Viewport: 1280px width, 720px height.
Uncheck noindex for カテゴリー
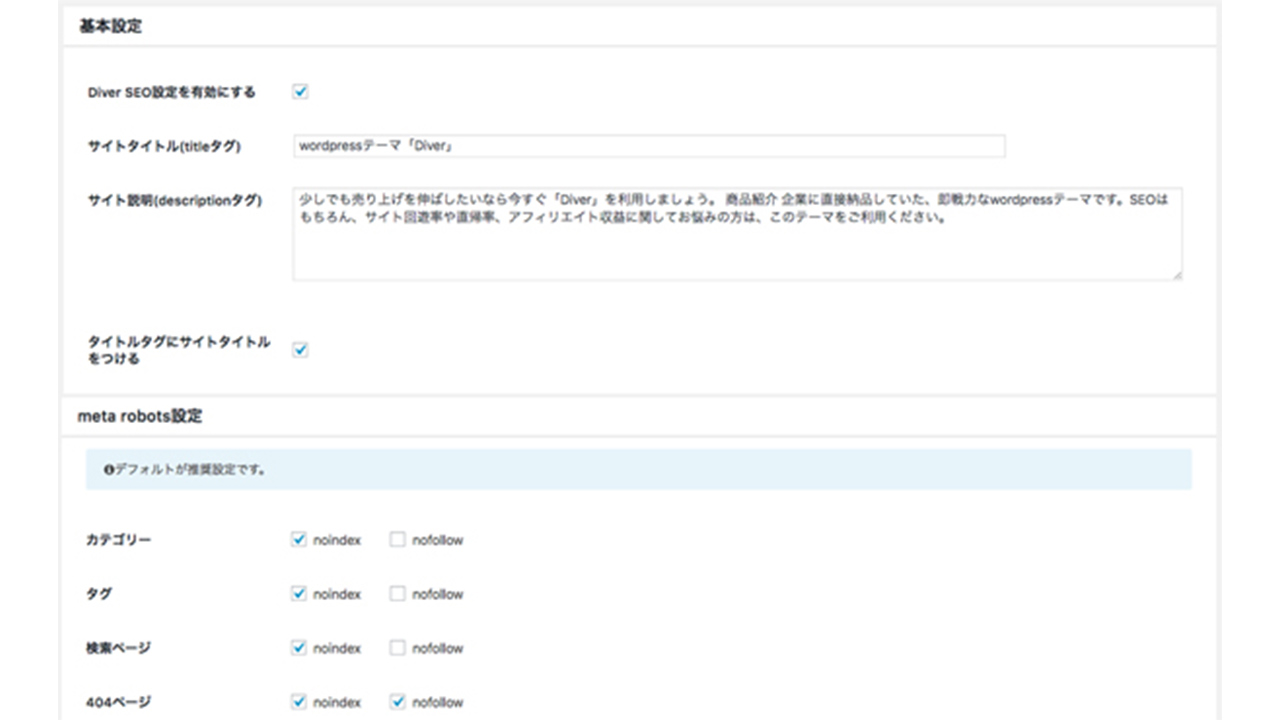point(298,540)
